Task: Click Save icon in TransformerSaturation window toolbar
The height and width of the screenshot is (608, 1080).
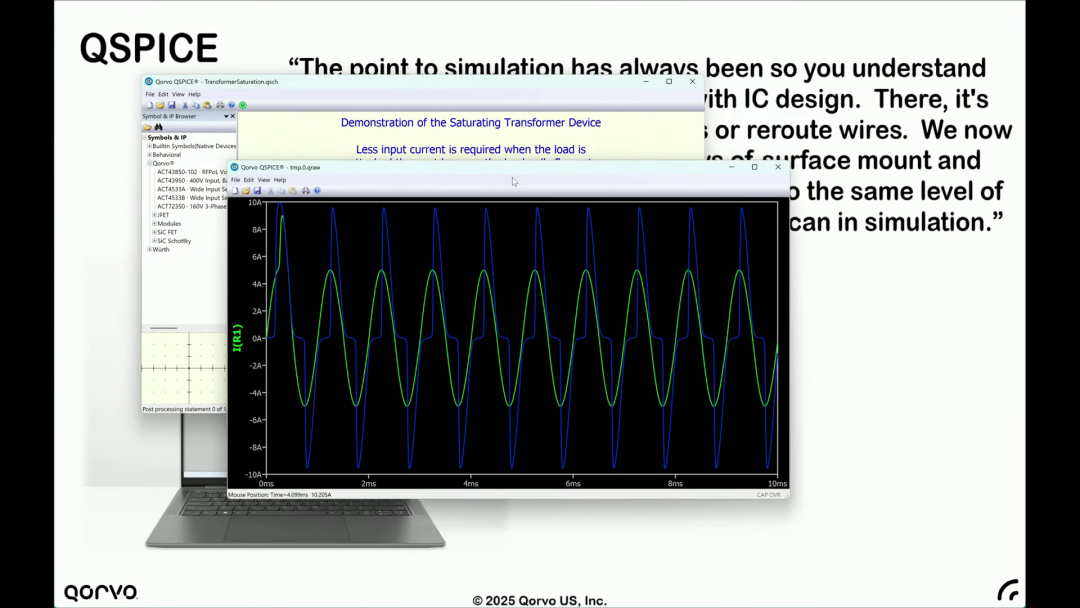Action: [x=172, y=105]
